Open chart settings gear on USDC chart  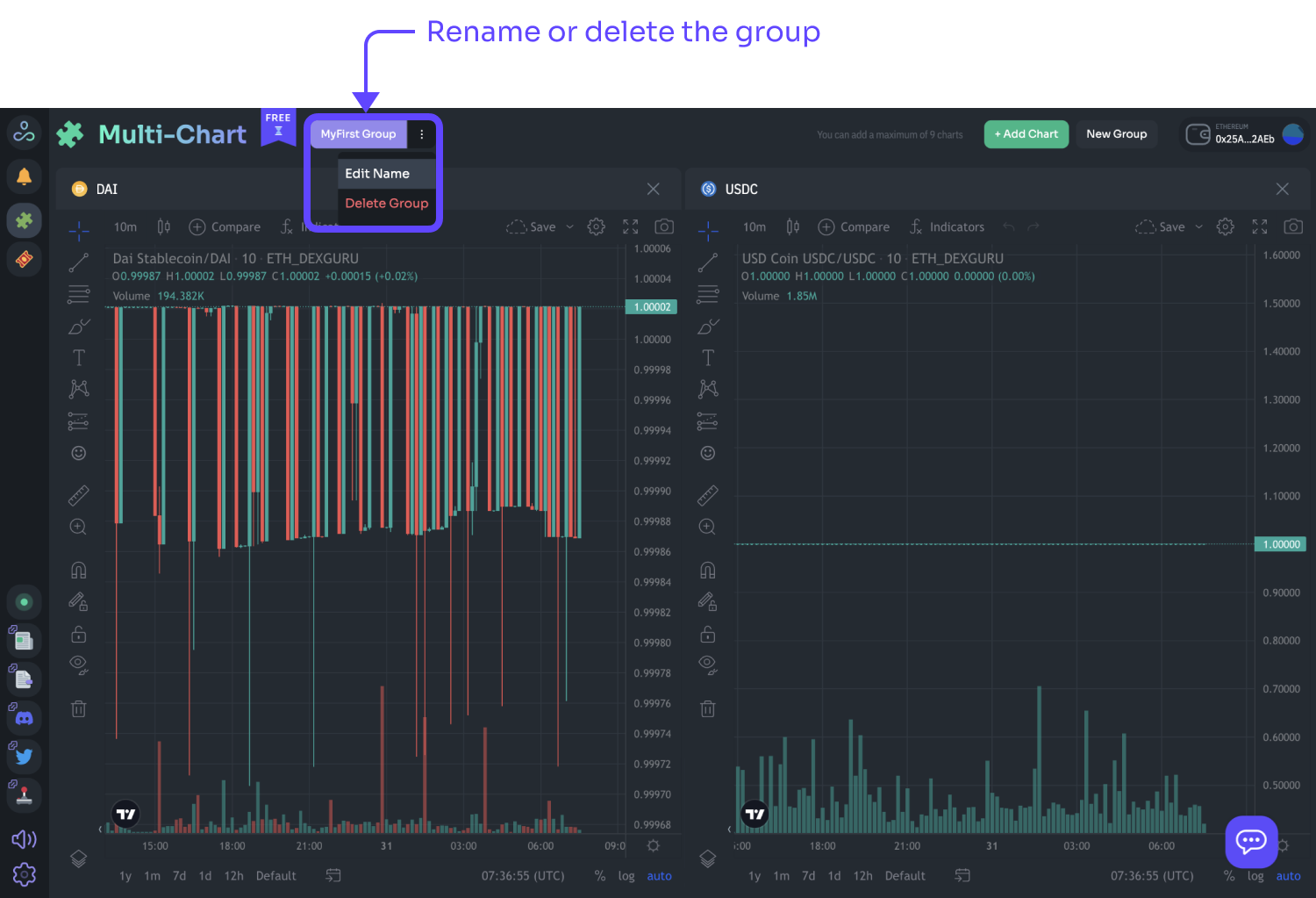point(1225,226)
